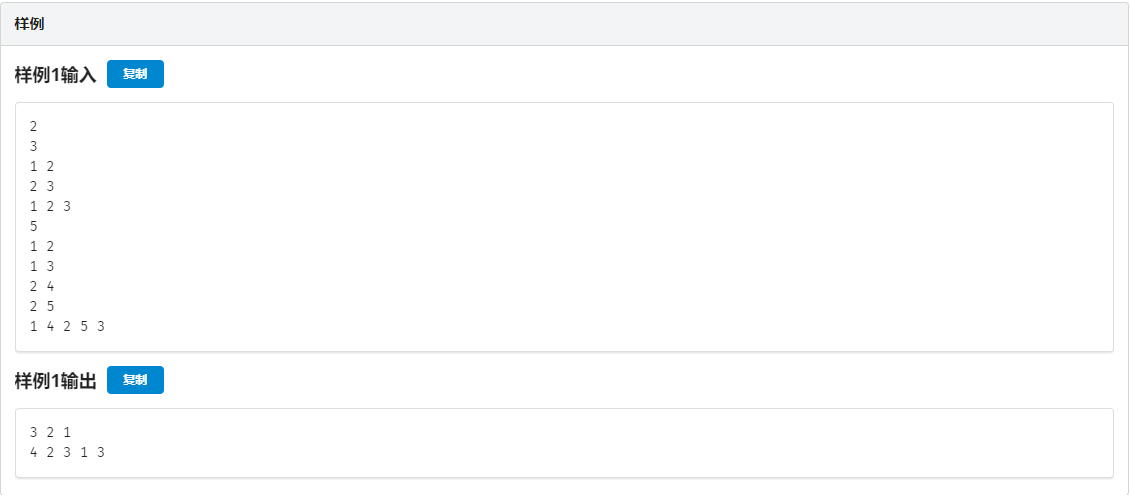Click the 样例 section header
1130x495 pixels.
(x=29, y=23)
